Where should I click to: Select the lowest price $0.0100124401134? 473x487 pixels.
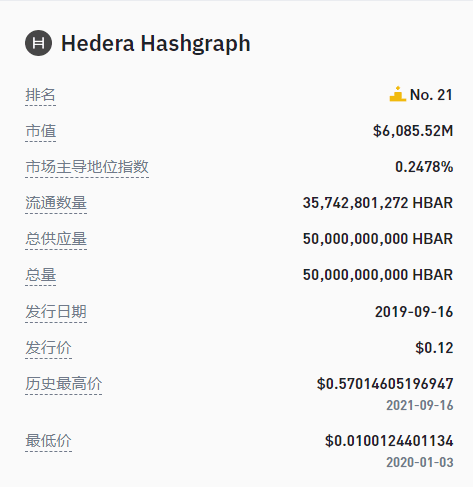389,441
